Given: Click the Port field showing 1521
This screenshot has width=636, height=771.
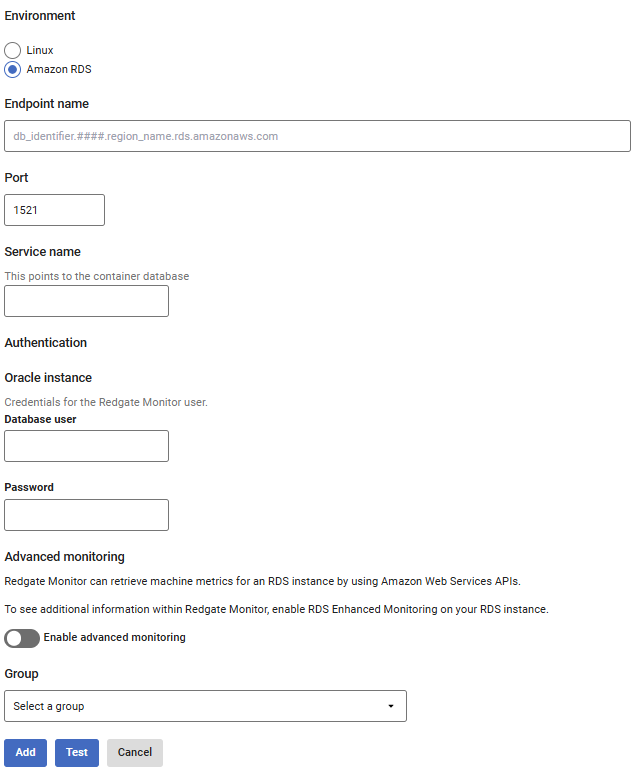Looking at the screenshot, I should click(55, 210).
